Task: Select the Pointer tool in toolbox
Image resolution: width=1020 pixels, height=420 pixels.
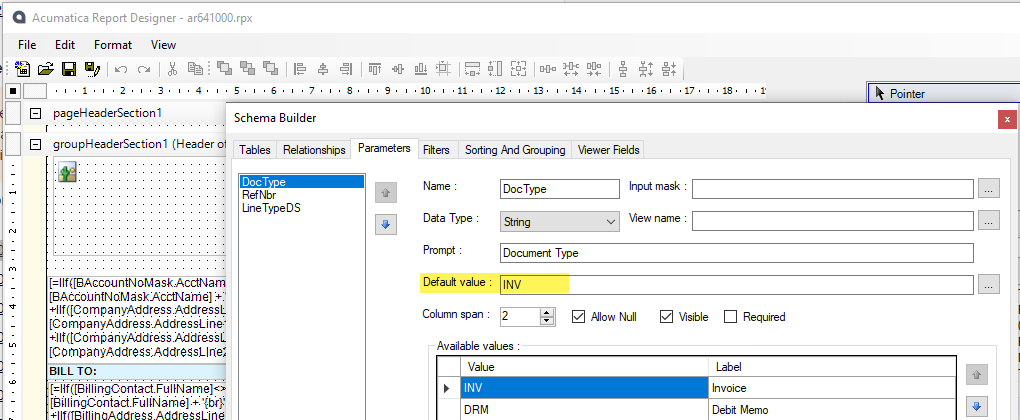Action: tap(943, 94)
